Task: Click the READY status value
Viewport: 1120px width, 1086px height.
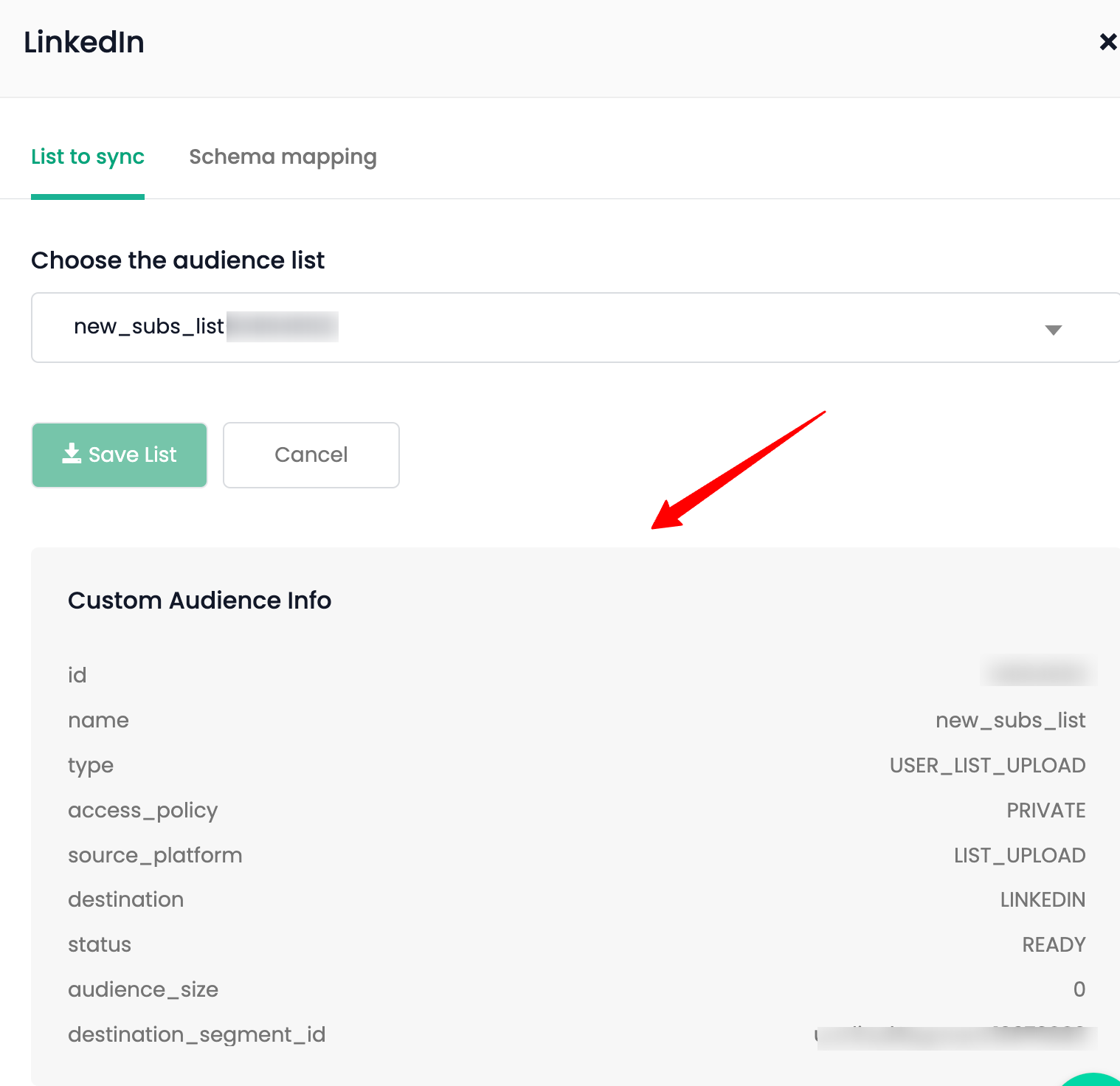Action: 1053,944
